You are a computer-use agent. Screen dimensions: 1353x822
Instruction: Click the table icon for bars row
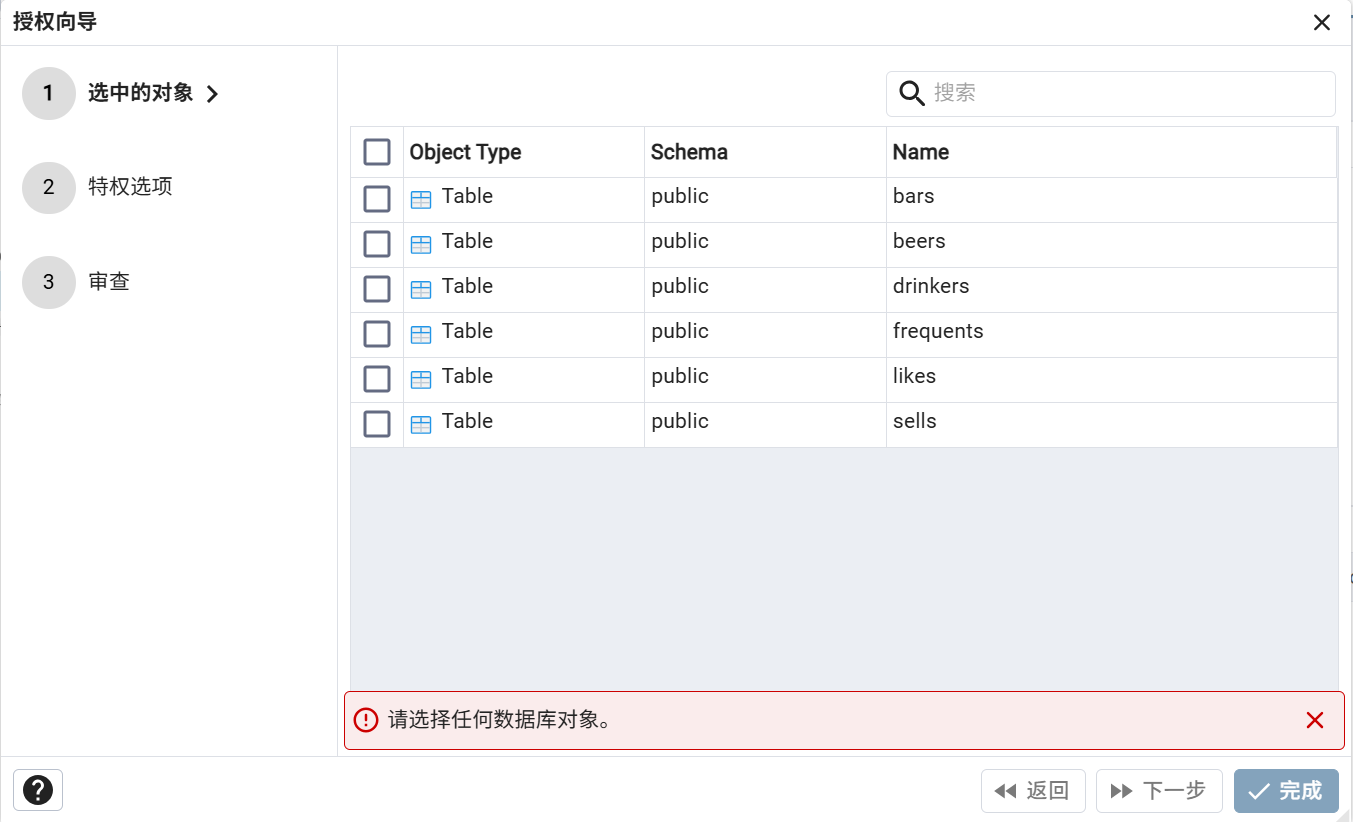point(421,199)
